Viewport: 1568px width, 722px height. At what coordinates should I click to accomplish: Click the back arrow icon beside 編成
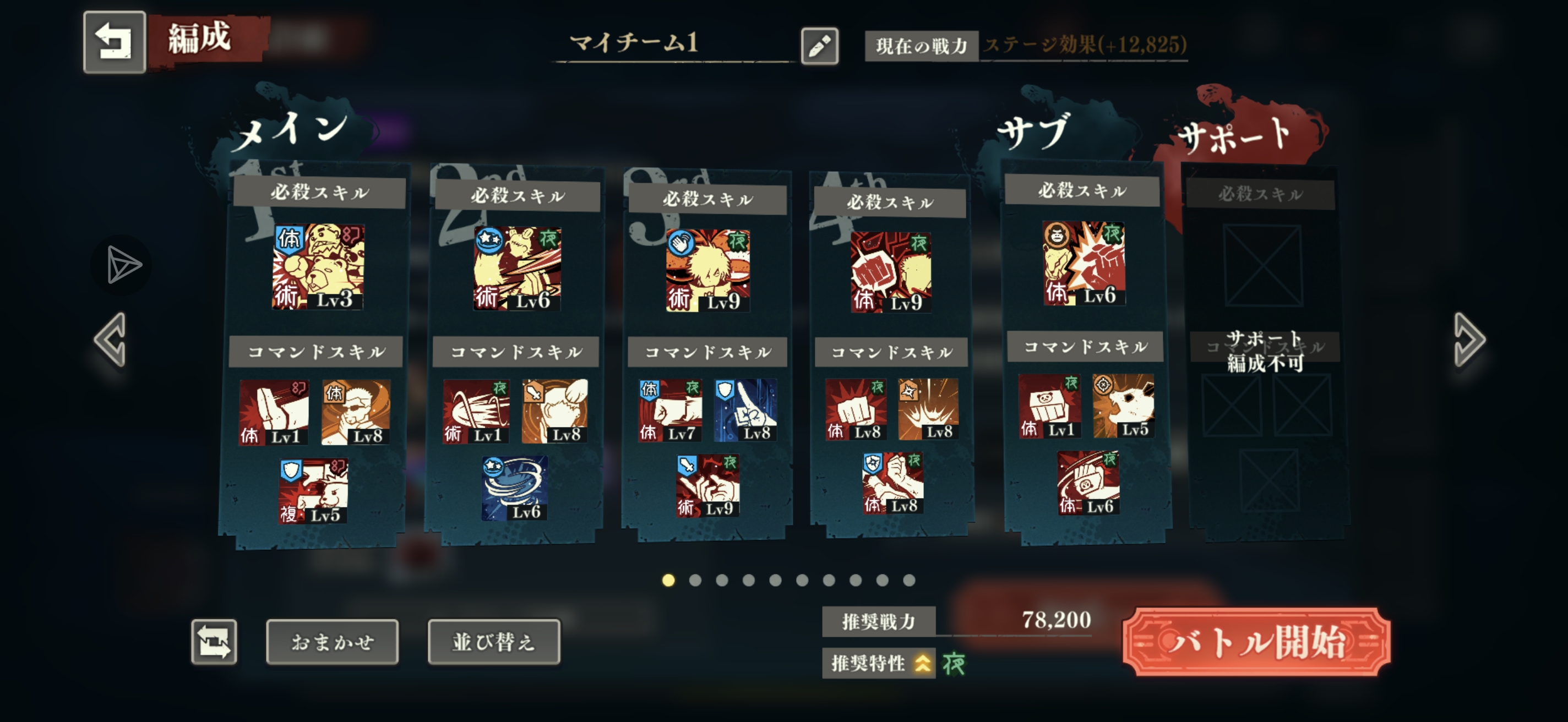pos(115,42)
